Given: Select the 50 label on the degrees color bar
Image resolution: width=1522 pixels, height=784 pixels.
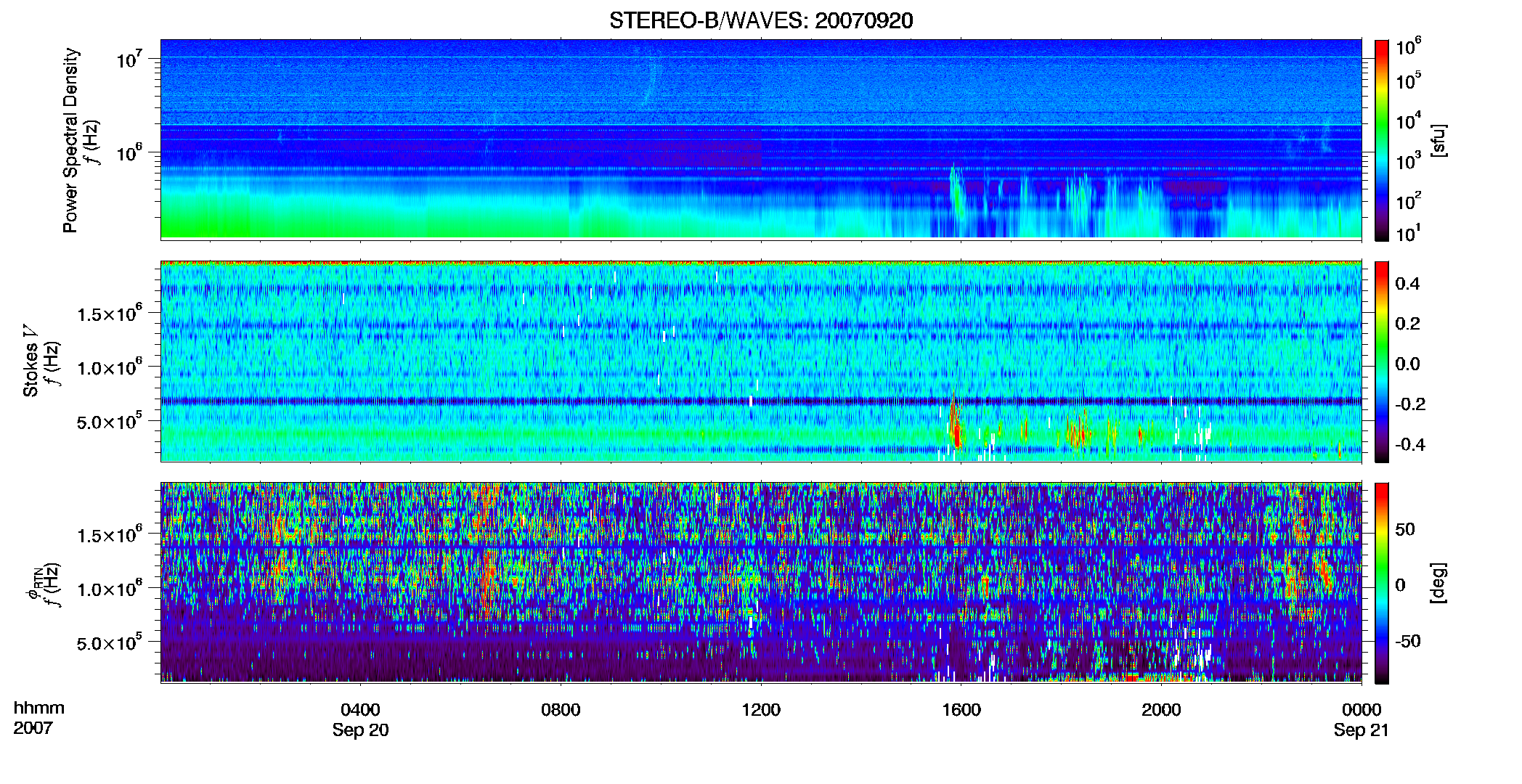Looking at the screenshot, I should 1405,529.
